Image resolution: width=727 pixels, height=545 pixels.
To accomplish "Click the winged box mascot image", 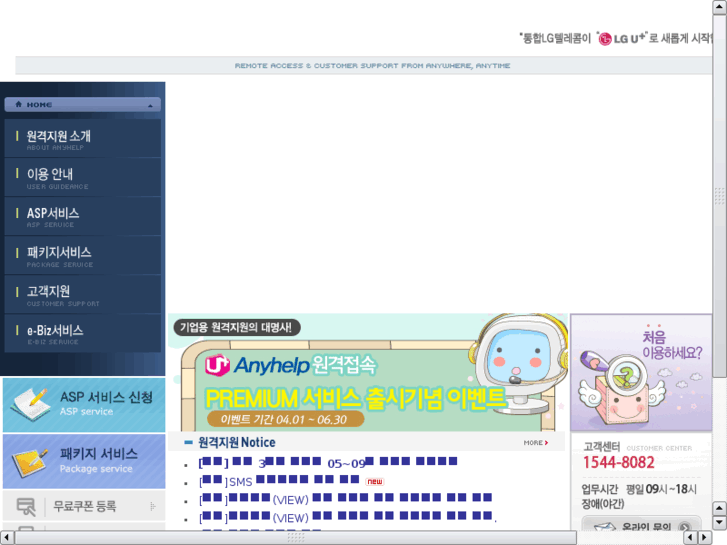I will point(621,390).
